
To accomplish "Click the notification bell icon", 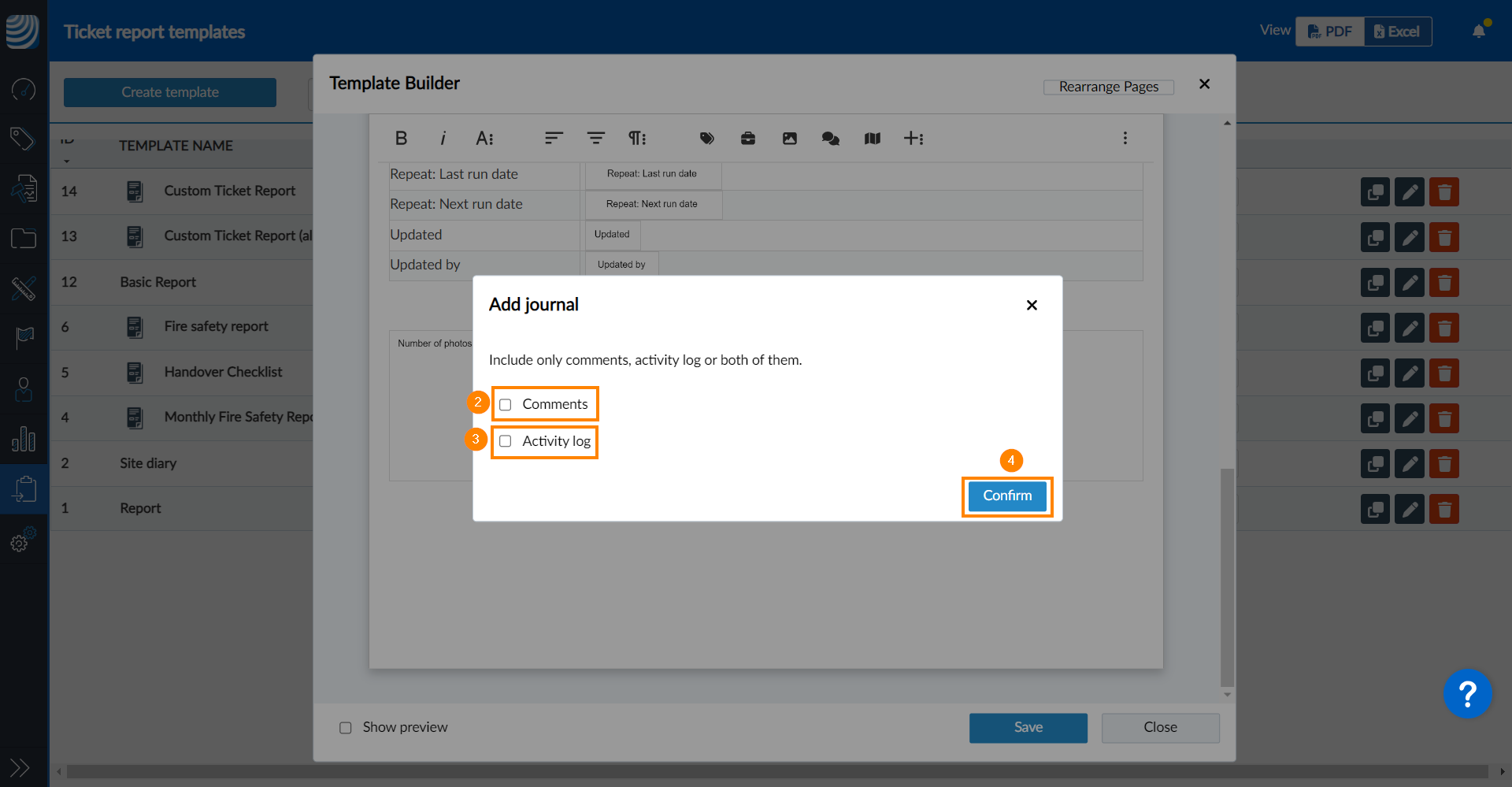I will pyautogui.click(x=1479, y=32).
